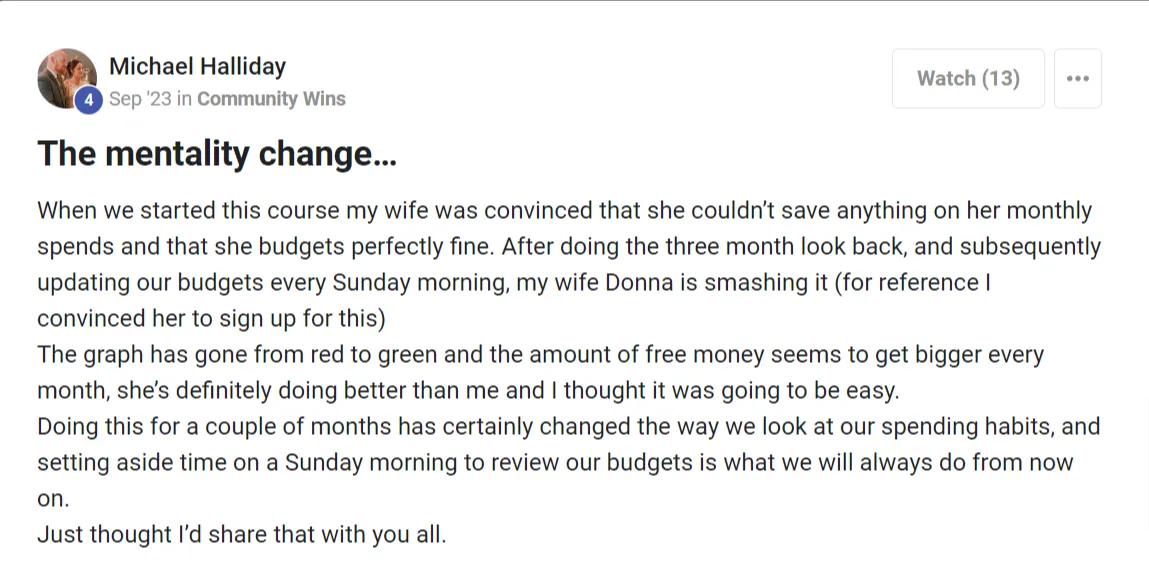Click the Sep '23 post date
This screenshot has height=570, width=1149.
140,99
